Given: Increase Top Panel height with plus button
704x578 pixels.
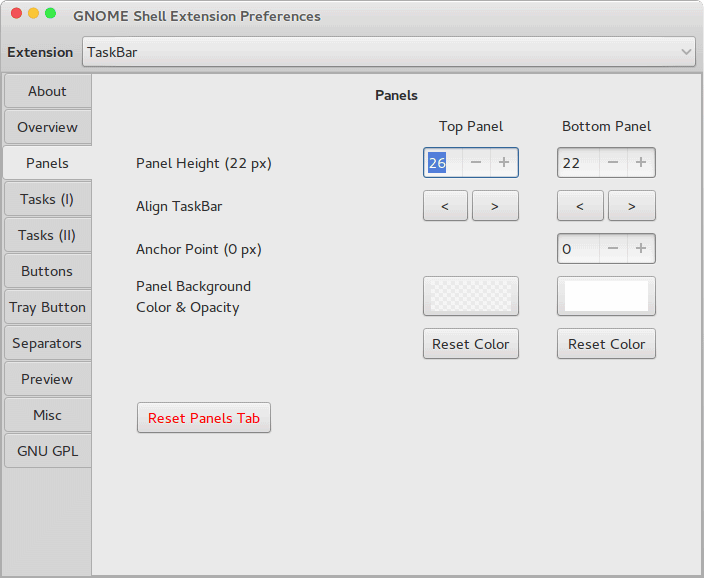Looking at the screenshot, I should (504, 163).
